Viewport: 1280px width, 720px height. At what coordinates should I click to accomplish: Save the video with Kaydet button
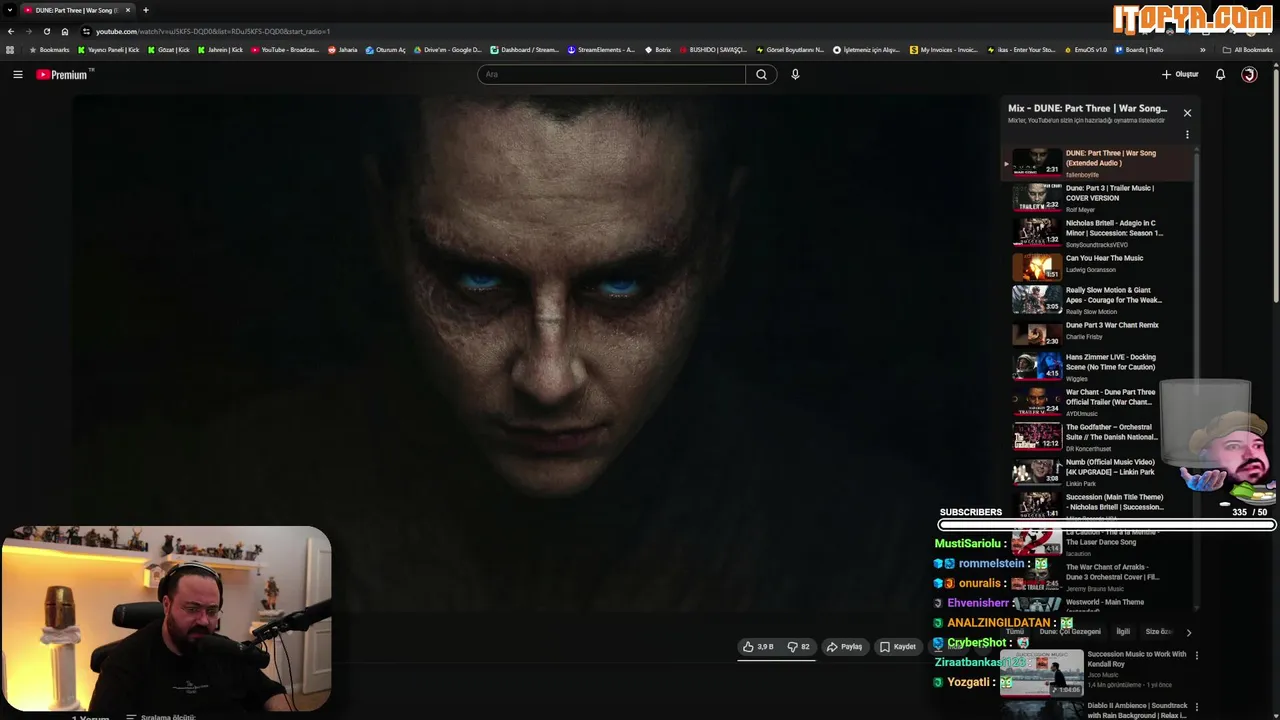pos(898,647)
